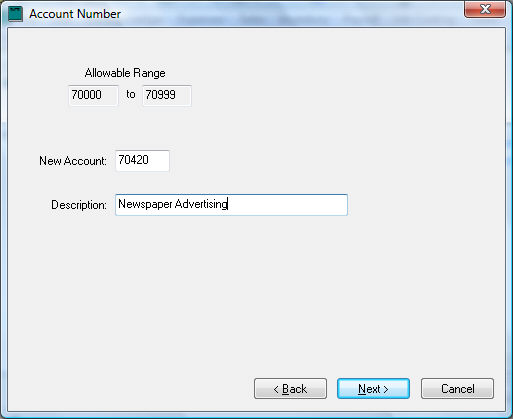The image size is (513, 419).
Task: Cancel the account number wizard
Action: point(457,389)
